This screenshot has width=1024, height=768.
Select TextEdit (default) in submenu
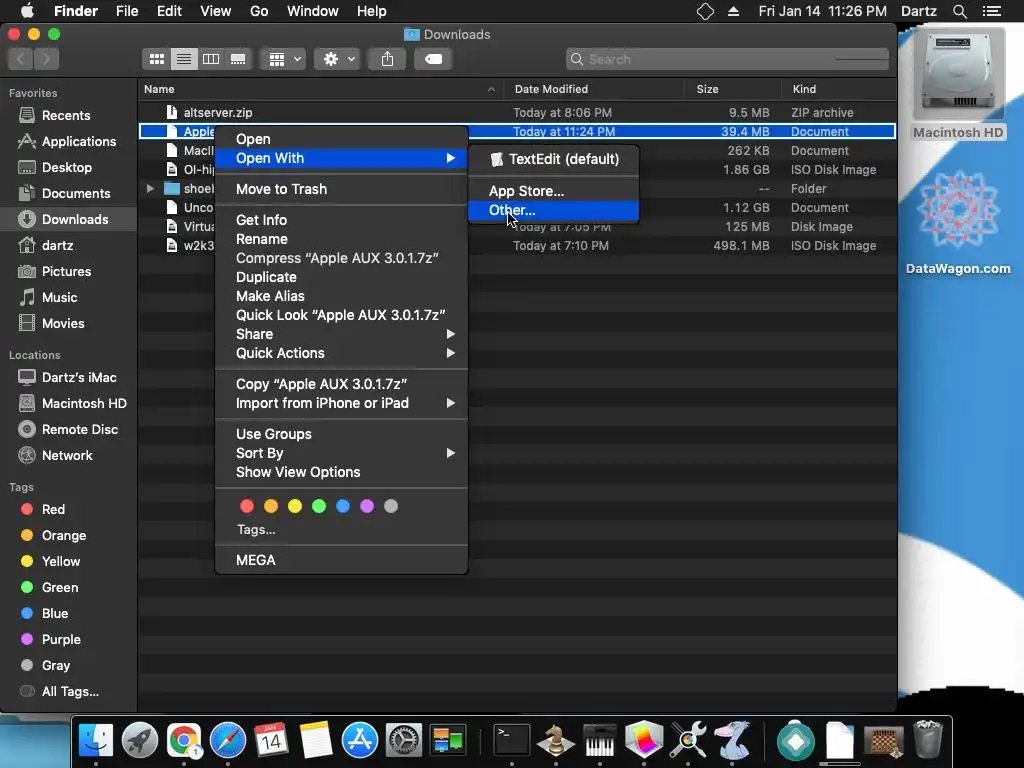point(553,159)
